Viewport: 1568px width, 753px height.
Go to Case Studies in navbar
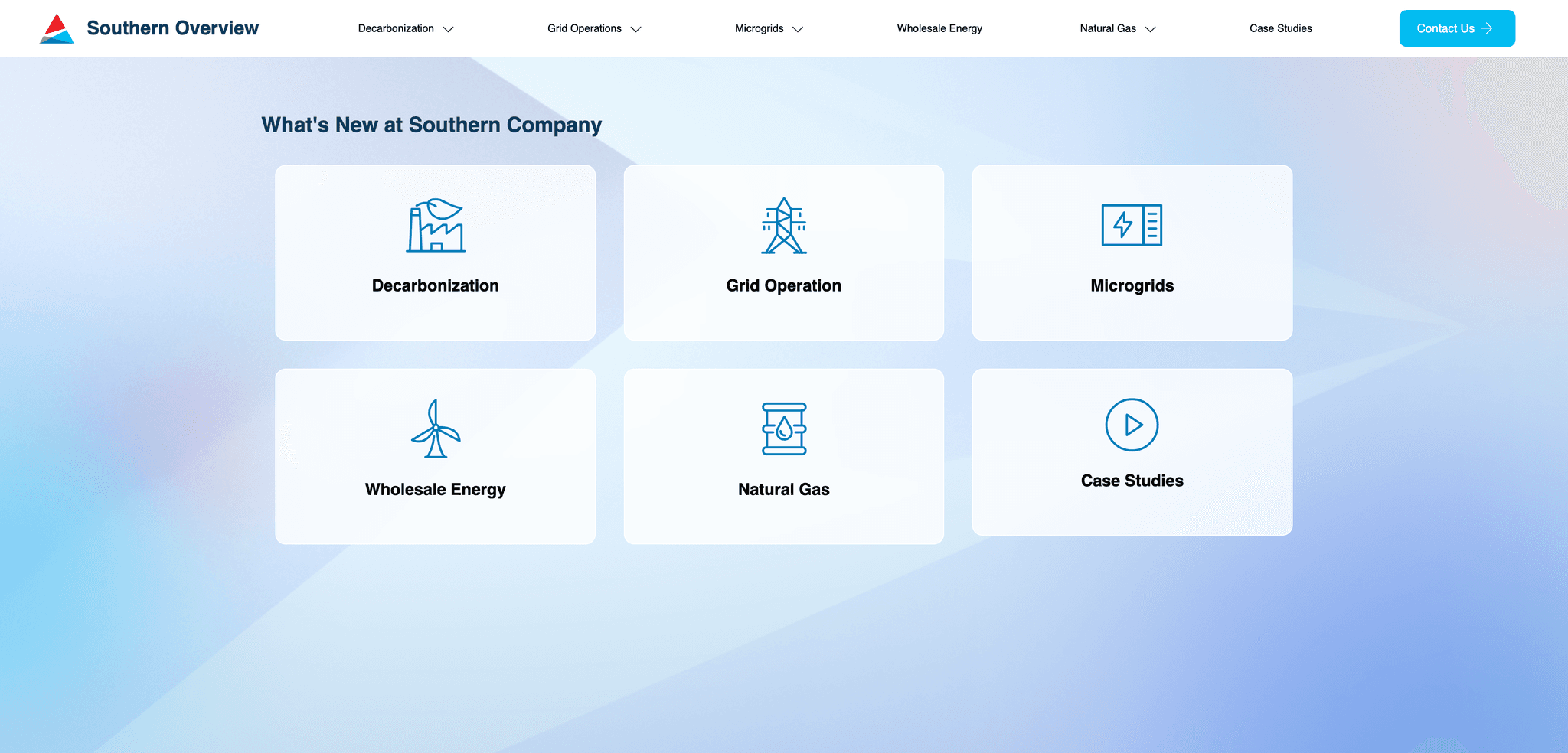[x=1281, y=28]
